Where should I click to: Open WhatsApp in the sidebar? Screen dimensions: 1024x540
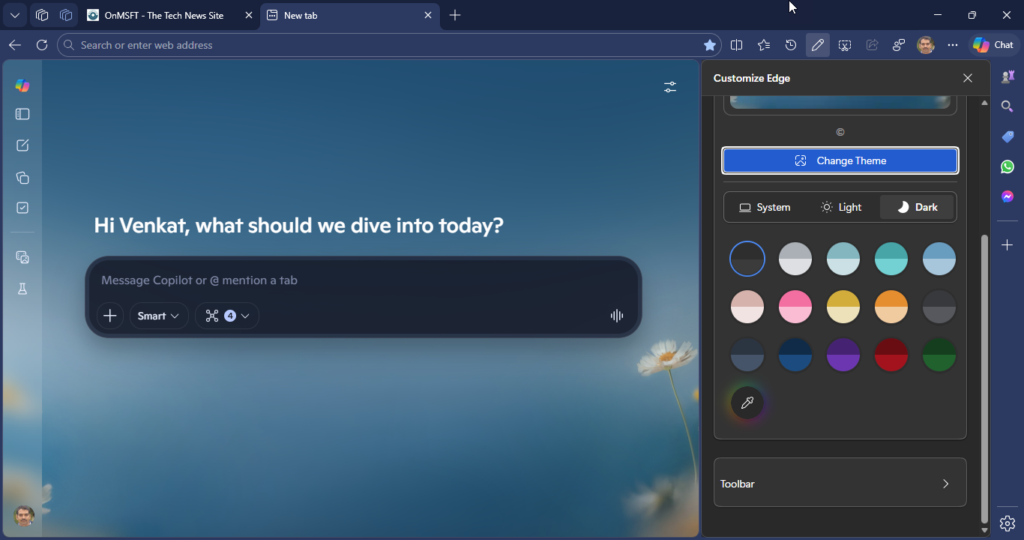1007,167
